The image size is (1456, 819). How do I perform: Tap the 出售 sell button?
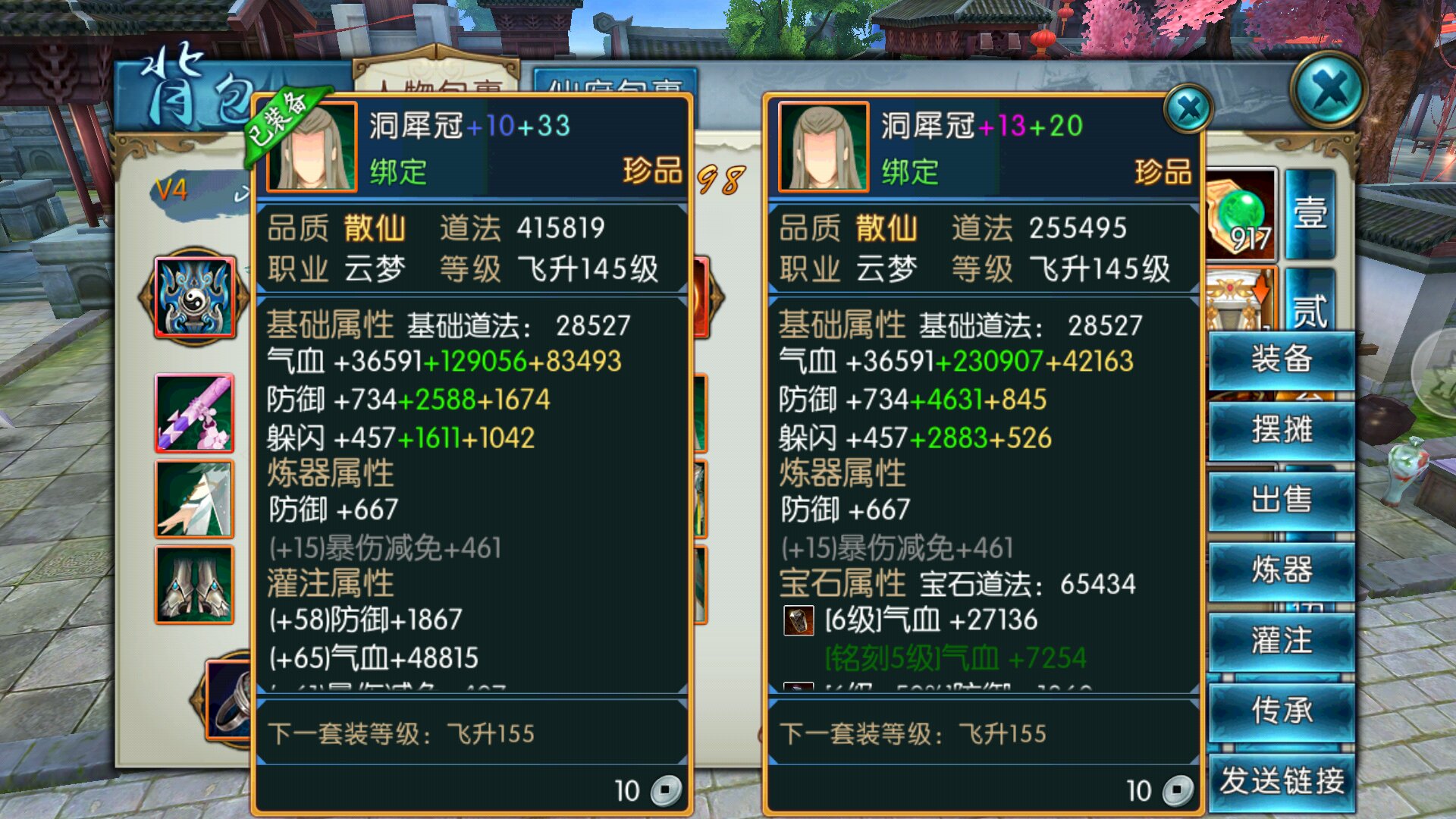pos(1282,500)
